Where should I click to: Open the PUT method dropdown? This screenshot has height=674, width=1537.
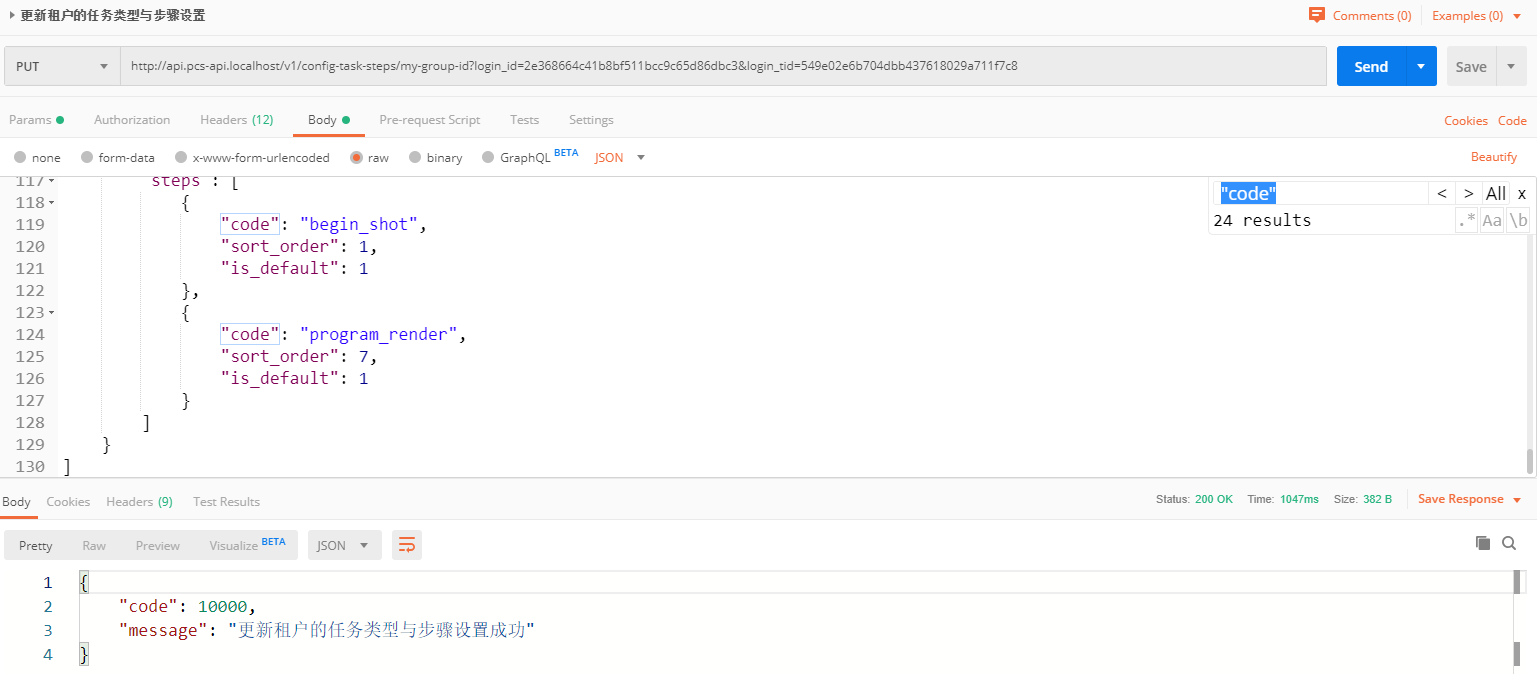tap(62, 67)
